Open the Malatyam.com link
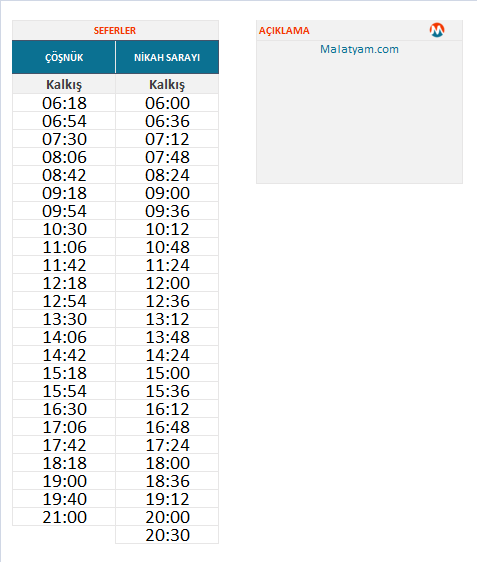This screenshot has height=562, width=477. (x=359, y=49)
